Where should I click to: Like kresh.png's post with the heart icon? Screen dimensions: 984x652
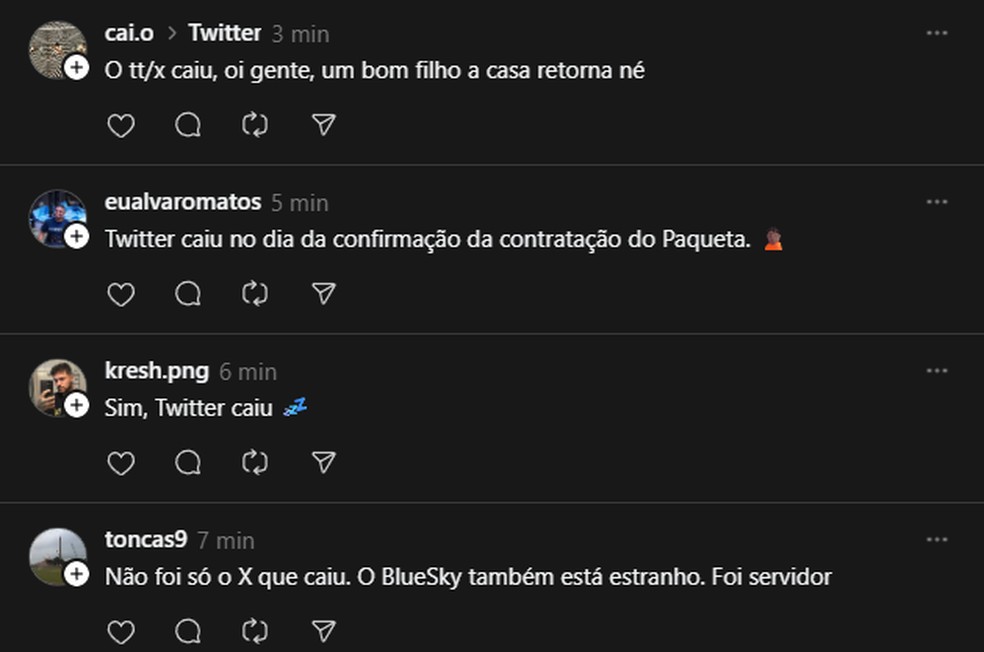121,463
